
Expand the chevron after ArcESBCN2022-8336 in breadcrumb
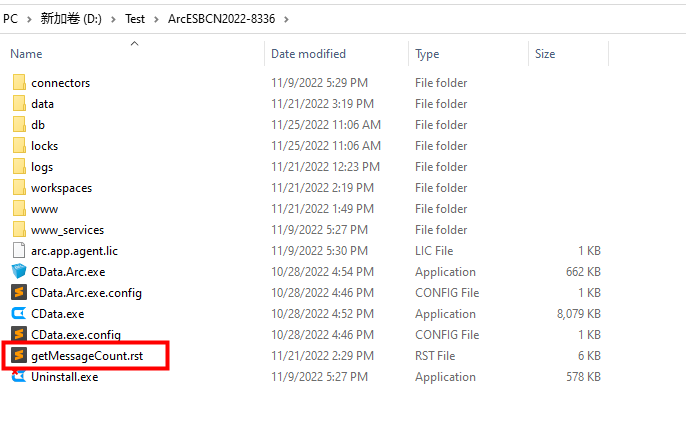286,19
